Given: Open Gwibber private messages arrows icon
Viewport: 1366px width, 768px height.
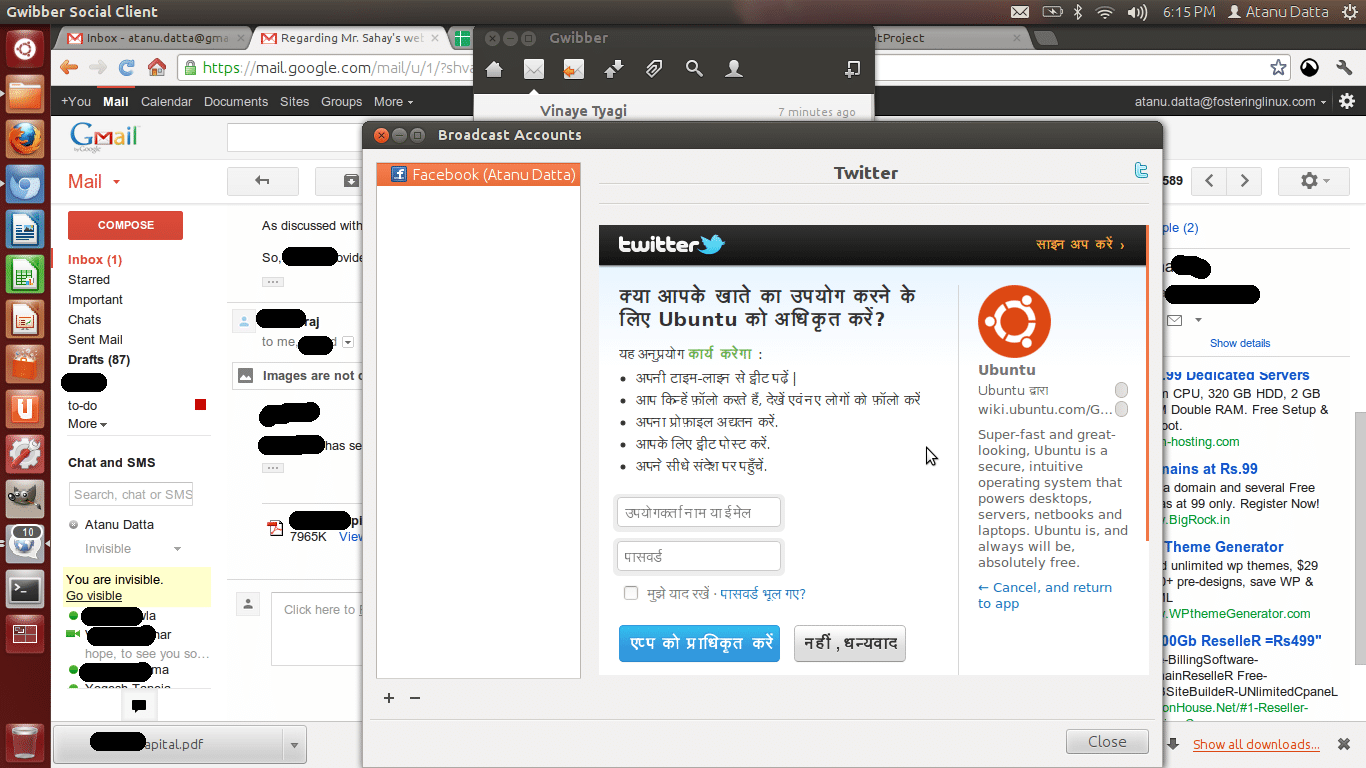Looking at the screenshot, I should 613,69.
